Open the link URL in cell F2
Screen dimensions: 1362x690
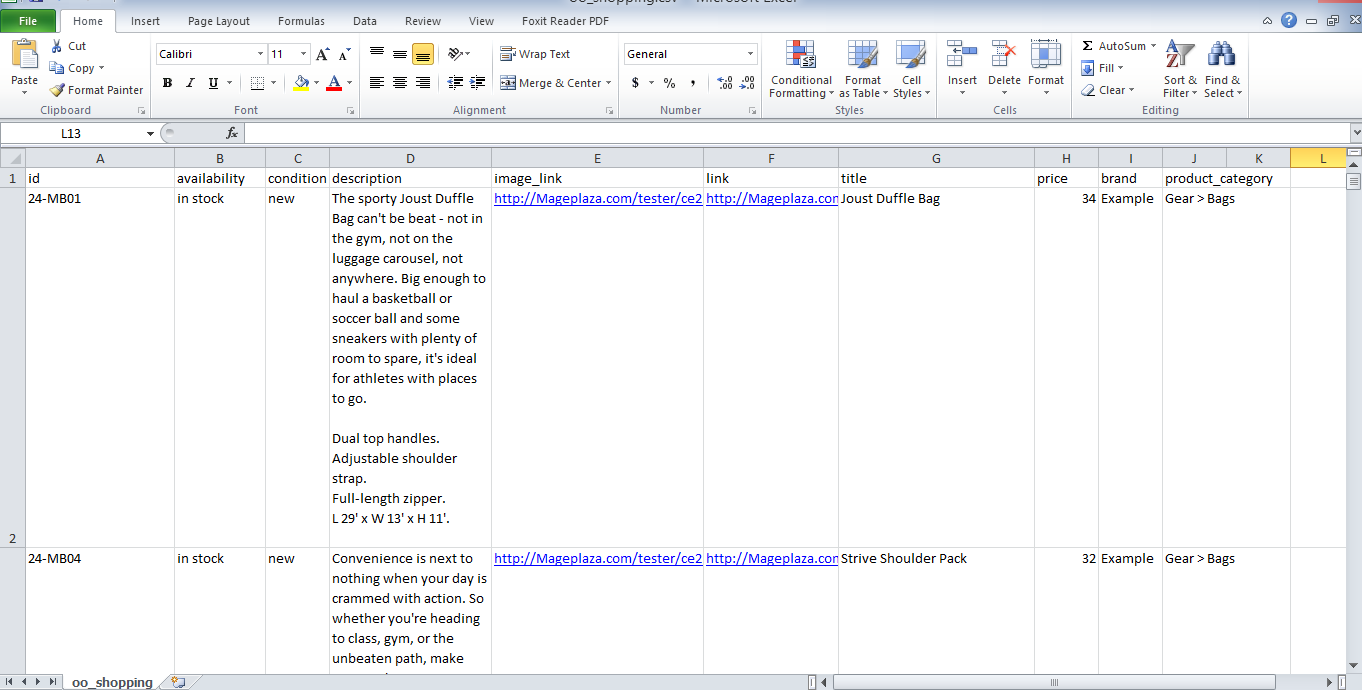click(x=772, y=198)
